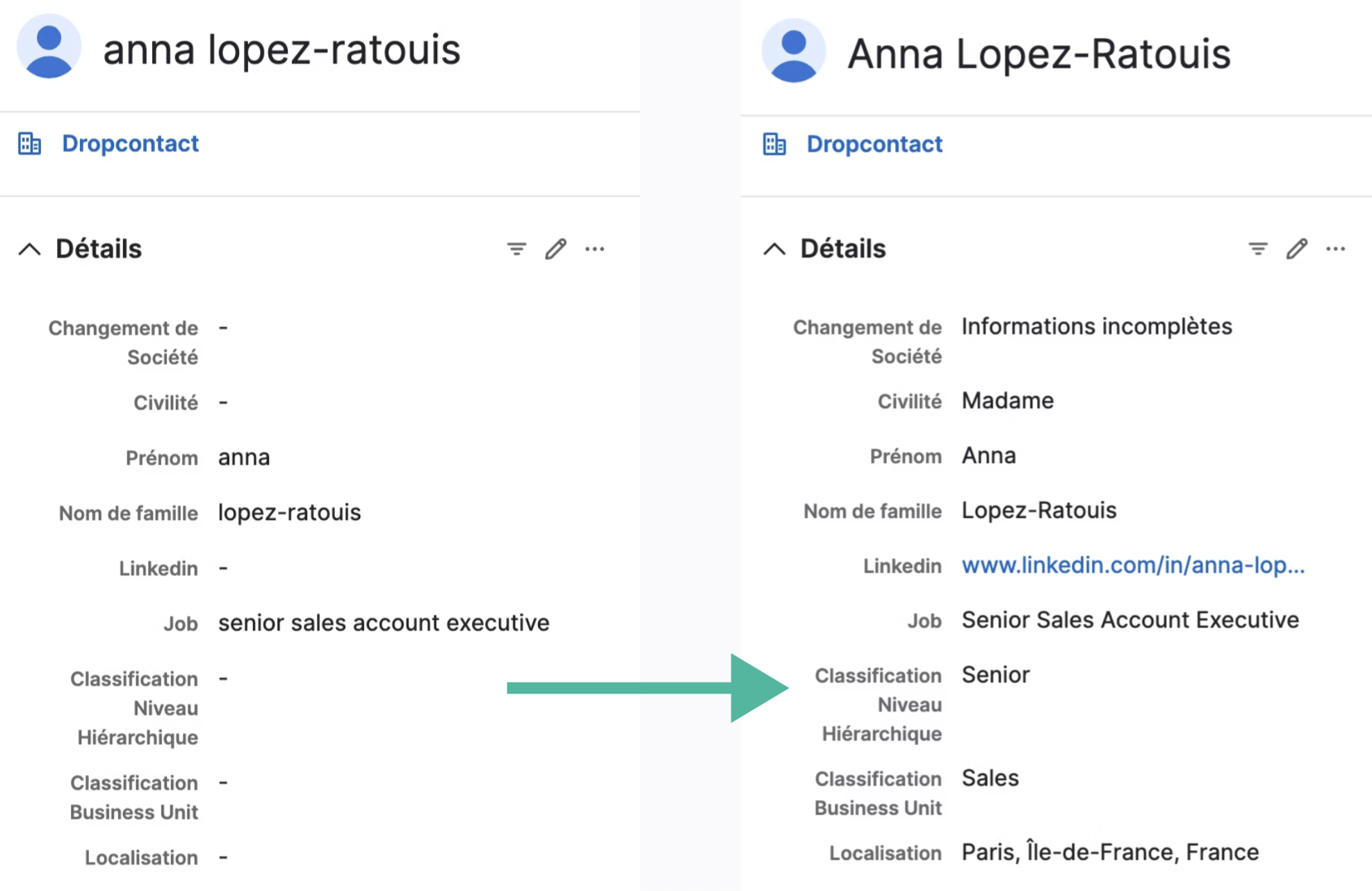Open the ellipsis more-options icon on right panel

click(x=1337, y=248)
